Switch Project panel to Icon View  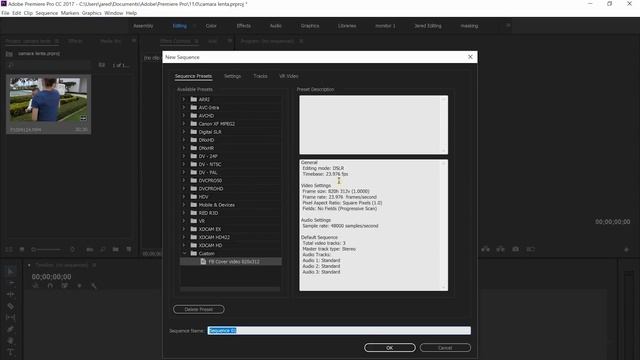pos(22,249)
